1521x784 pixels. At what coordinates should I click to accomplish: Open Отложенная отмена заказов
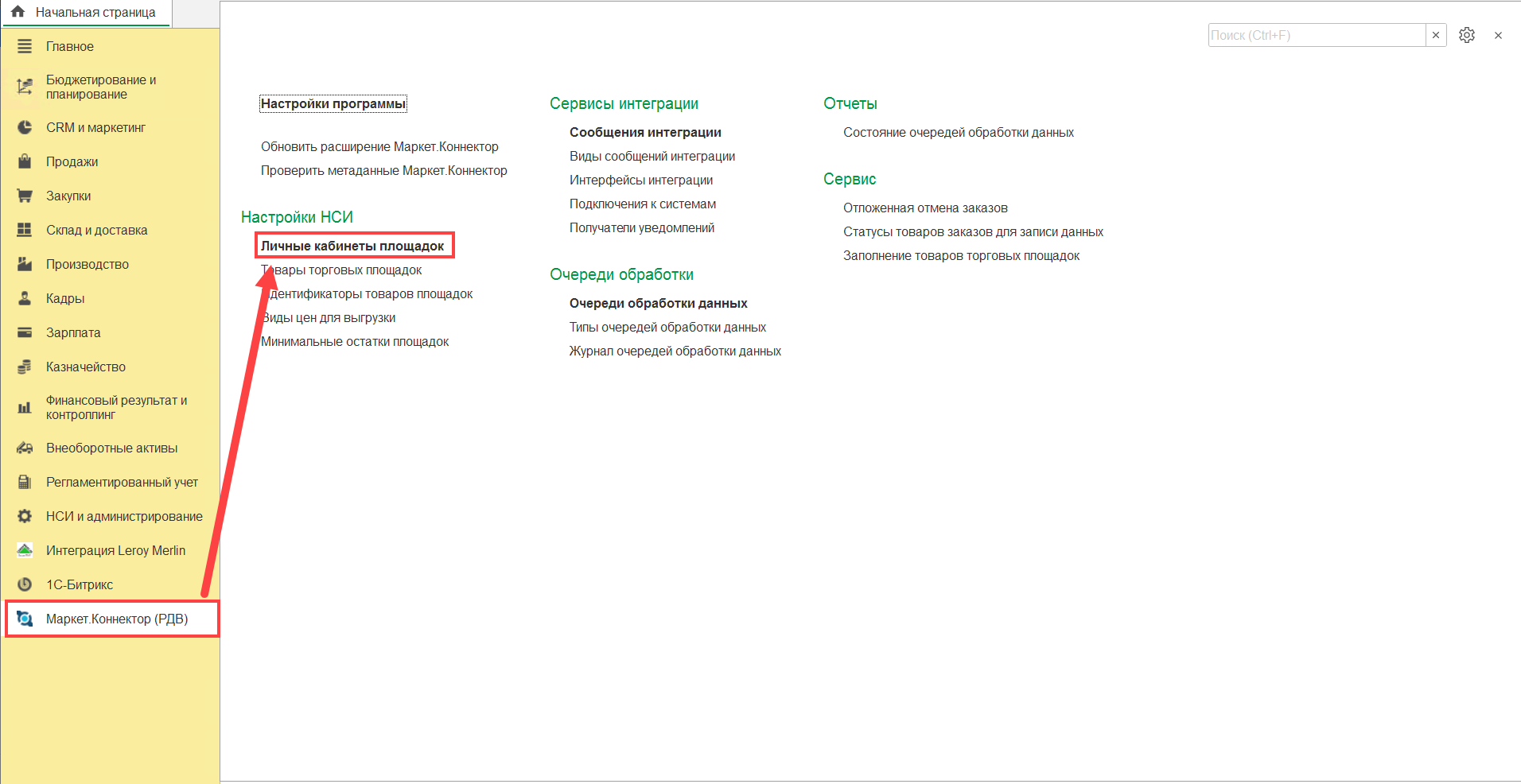(925, 208)
